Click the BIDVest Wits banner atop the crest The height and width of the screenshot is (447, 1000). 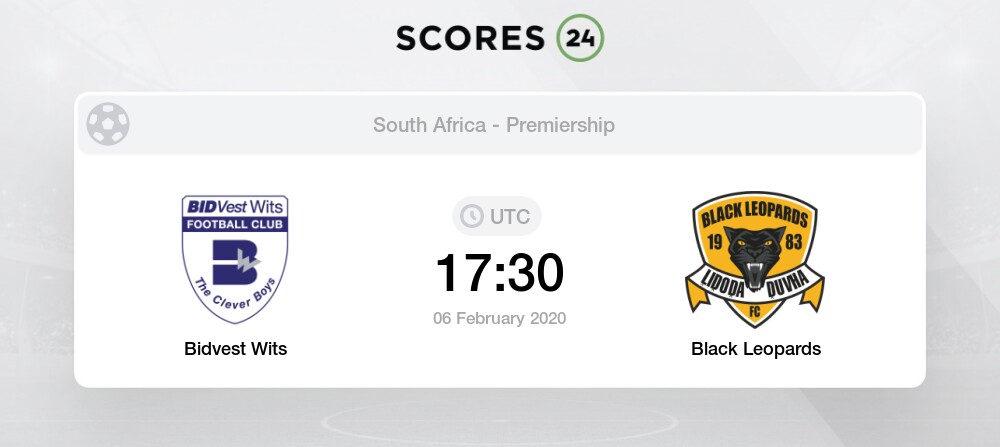(235, 207)
